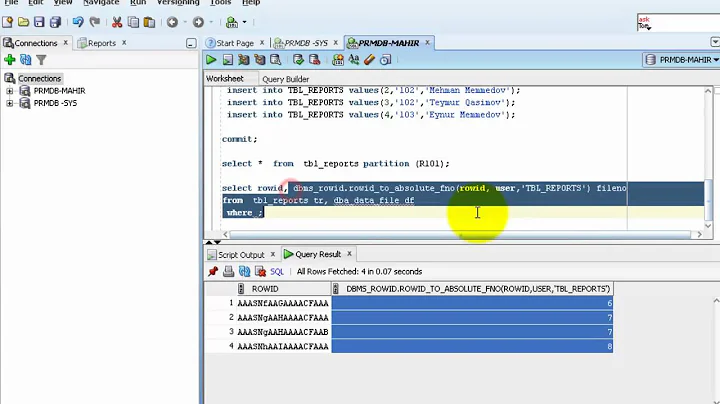Expand the PRMDB -SYS connection node
Viewport: 720px width, 404px height.
[10, 103]
